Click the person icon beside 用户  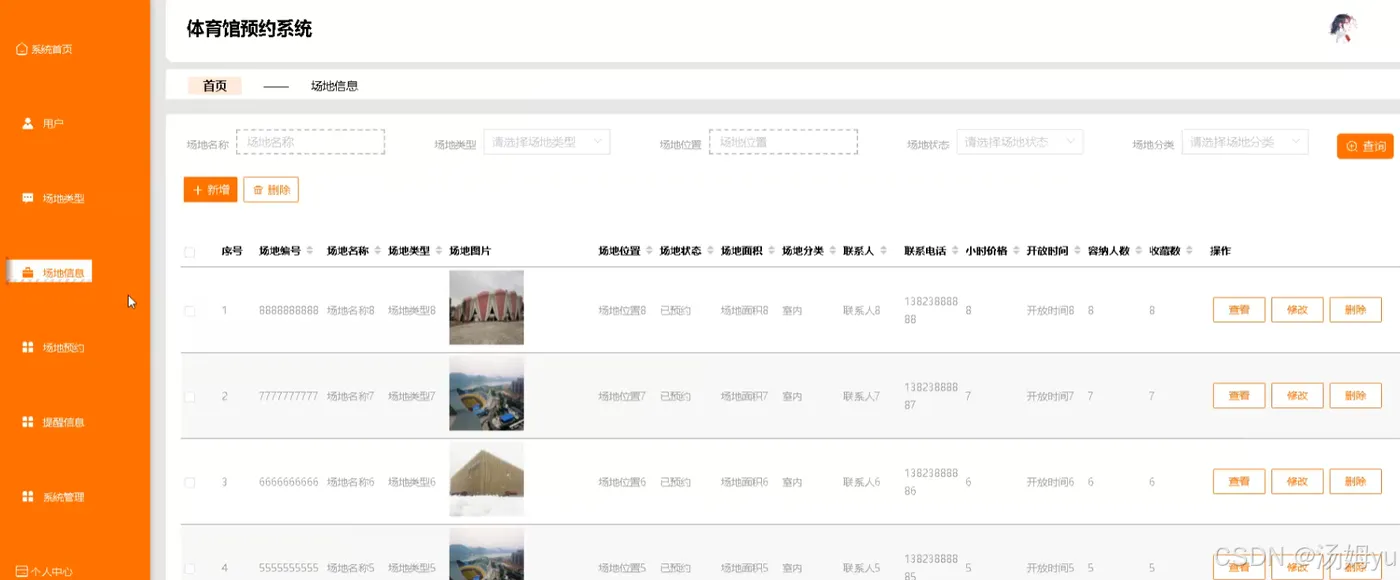click(x=28, y=123)
